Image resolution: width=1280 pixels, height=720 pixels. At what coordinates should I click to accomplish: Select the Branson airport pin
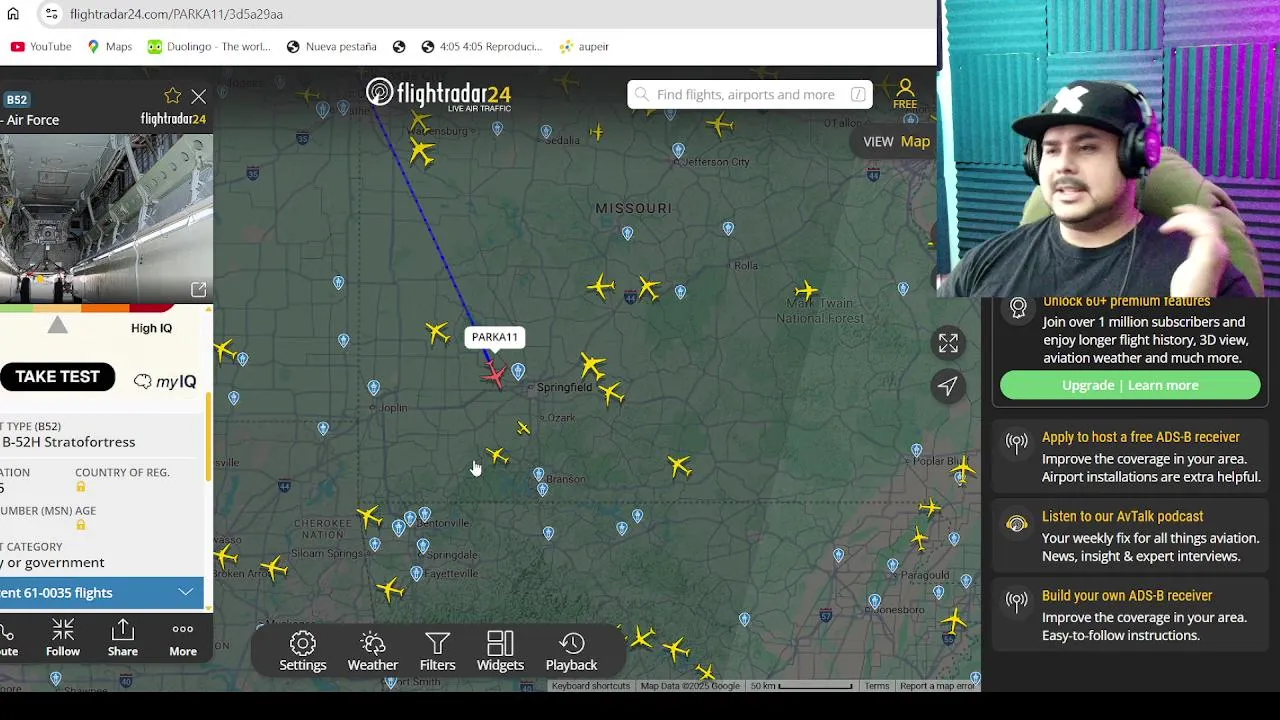tap(539, 474)
